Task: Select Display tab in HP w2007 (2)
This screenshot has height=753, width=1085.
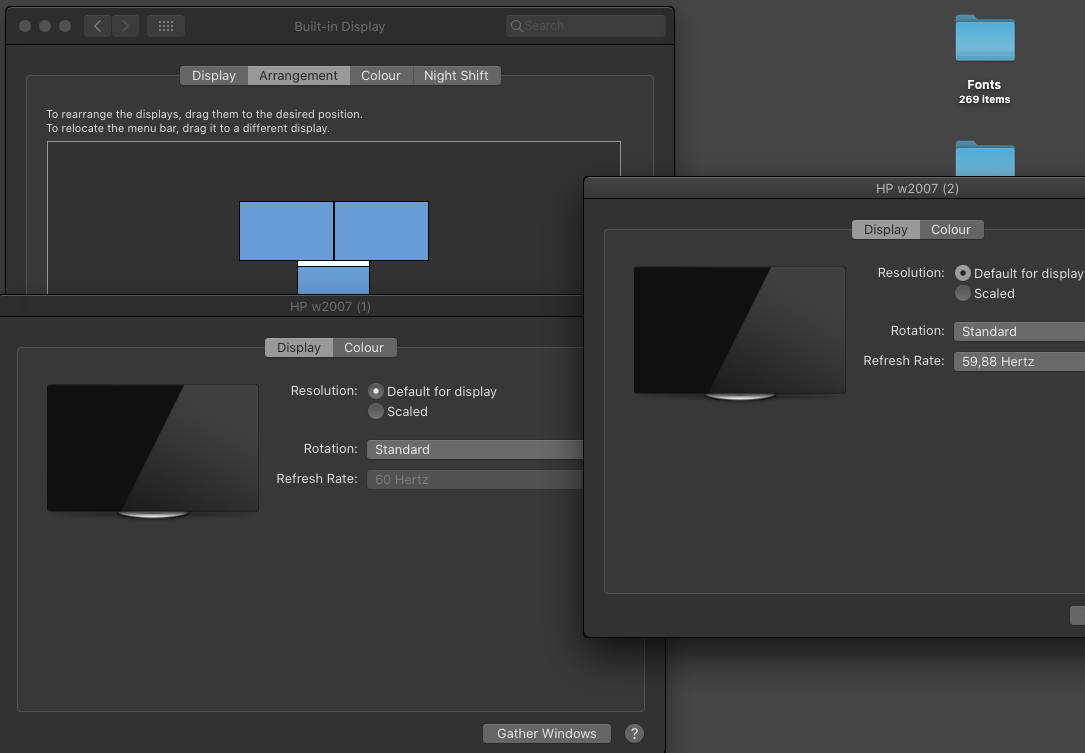Action: pos(886,230)
